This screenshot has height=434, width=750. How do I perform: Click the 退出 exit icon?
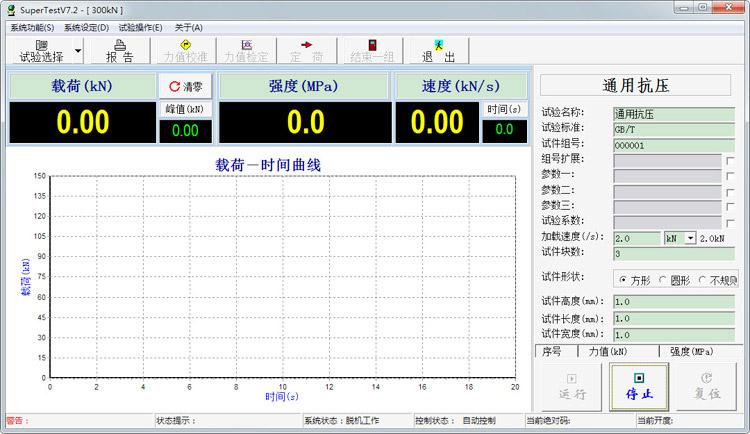[x=438, y=45]
